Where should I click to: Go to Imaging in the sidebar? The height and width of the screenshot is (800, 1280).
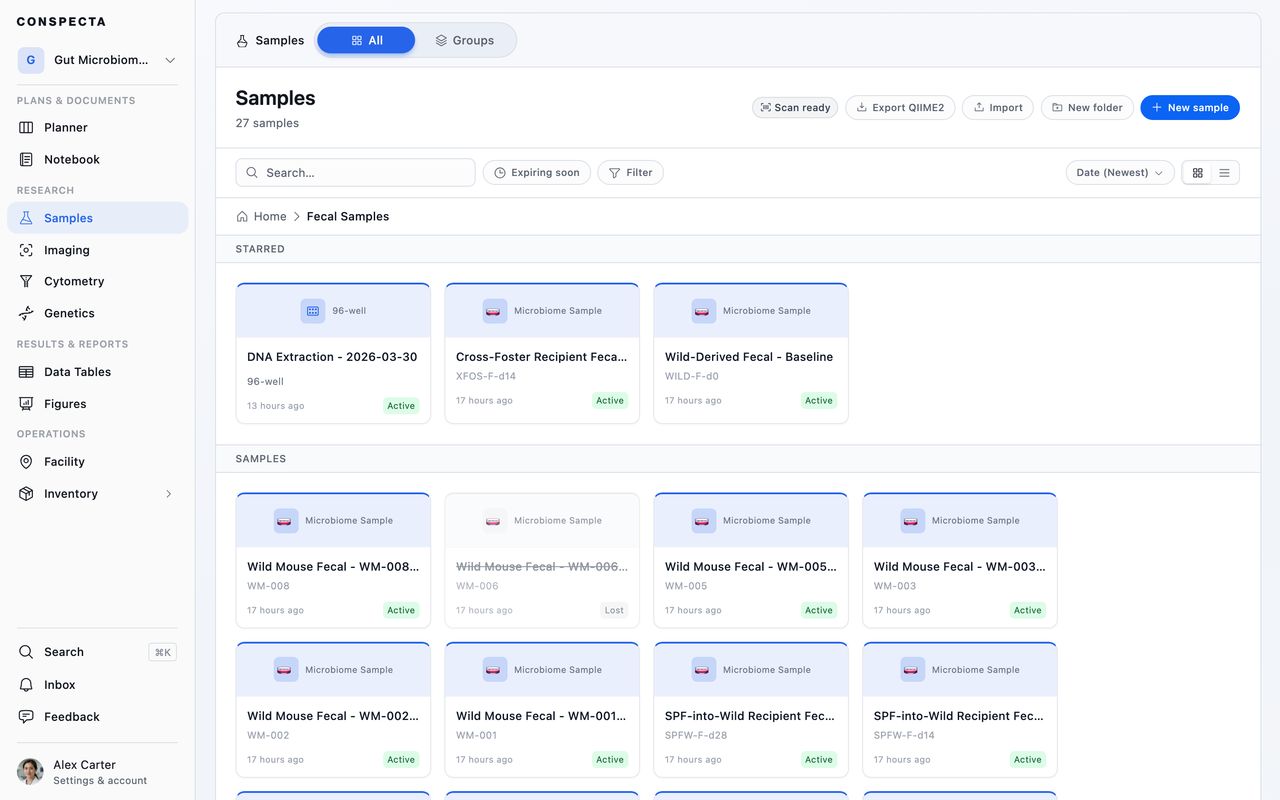(98, 250)
